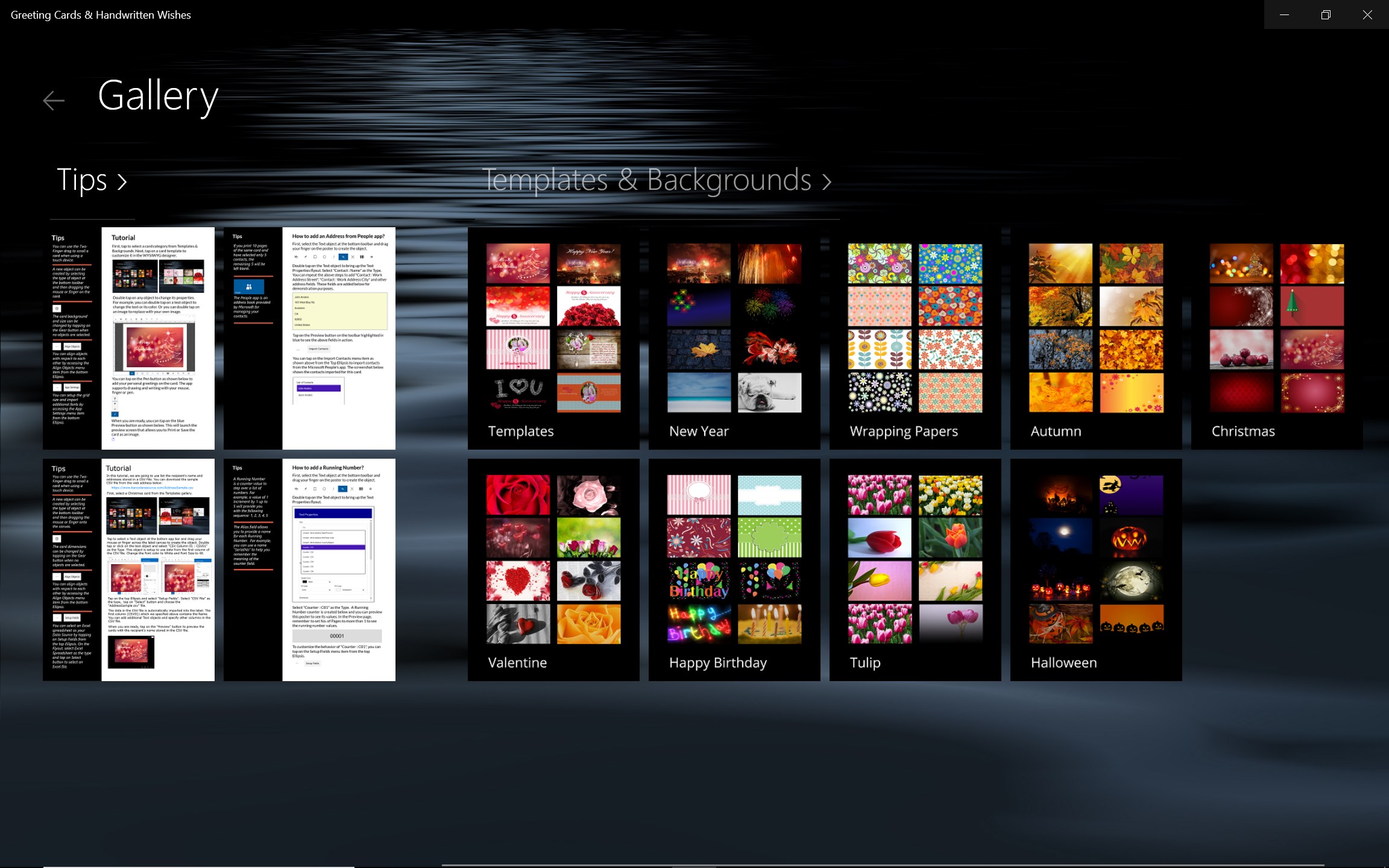
Task: Open the Wrapping Papers category
Action: pyautogui.click(x=915, y=338)
